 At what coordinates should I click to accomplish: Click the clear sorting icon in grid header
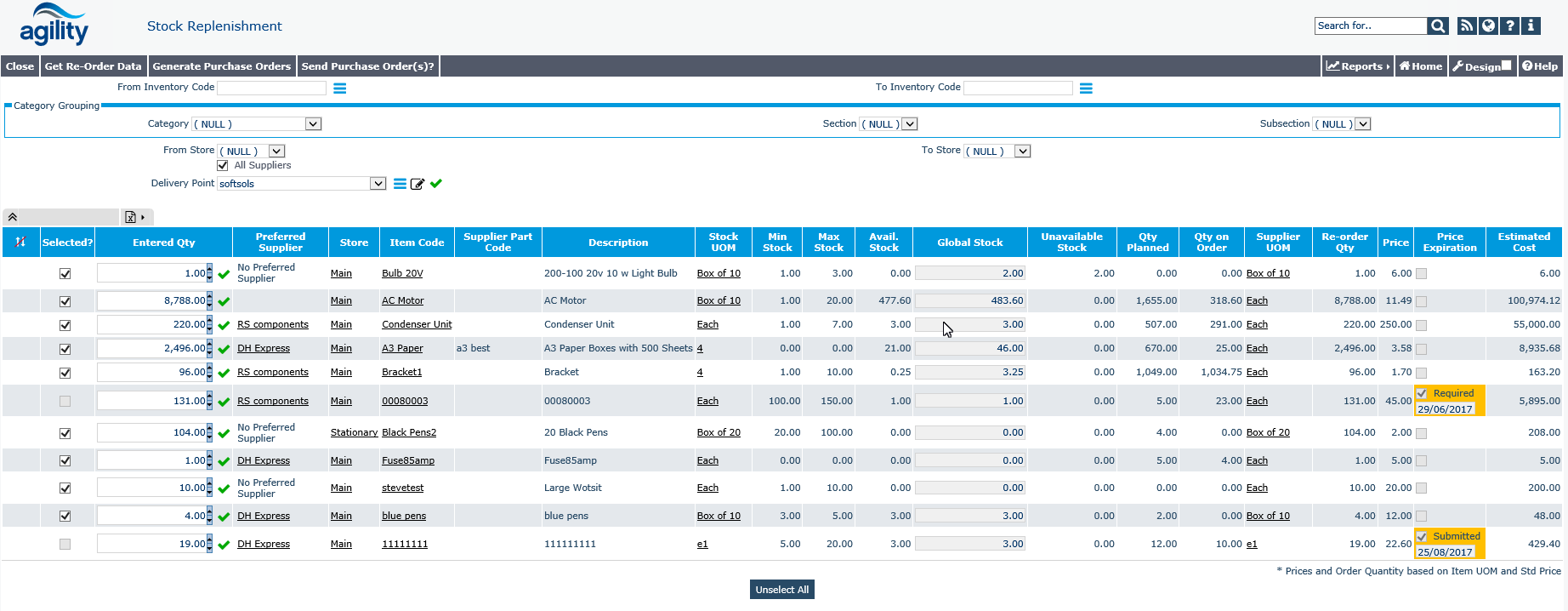click(20, 243)
